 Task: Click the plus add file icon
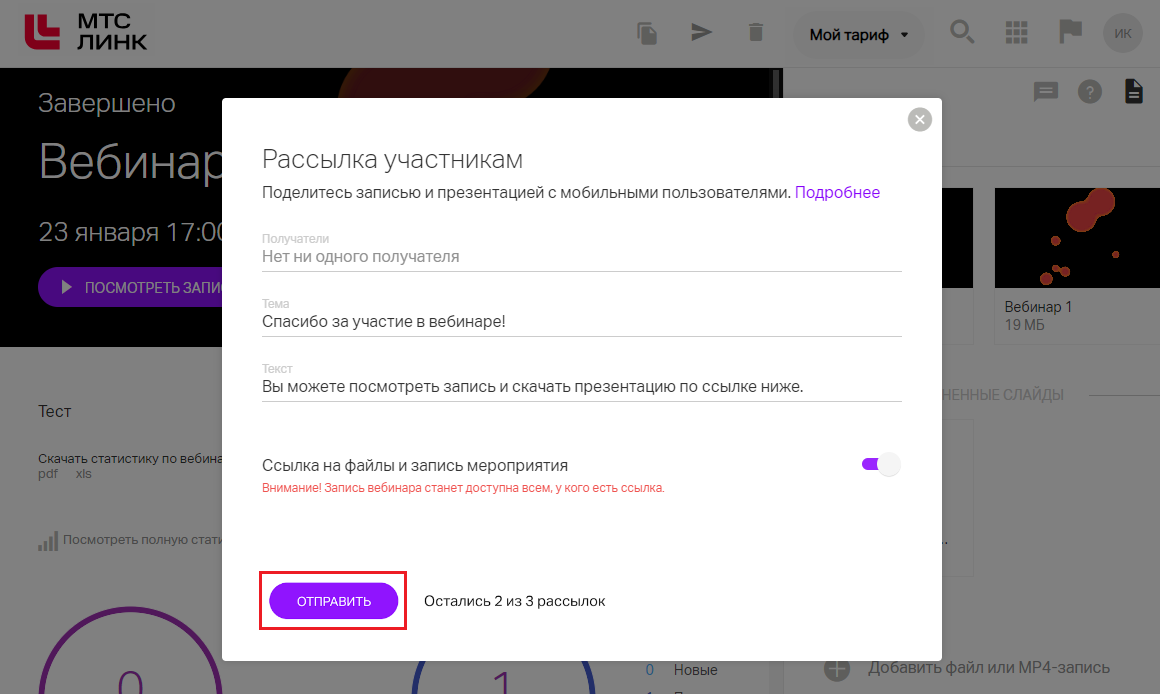point(837,669)
